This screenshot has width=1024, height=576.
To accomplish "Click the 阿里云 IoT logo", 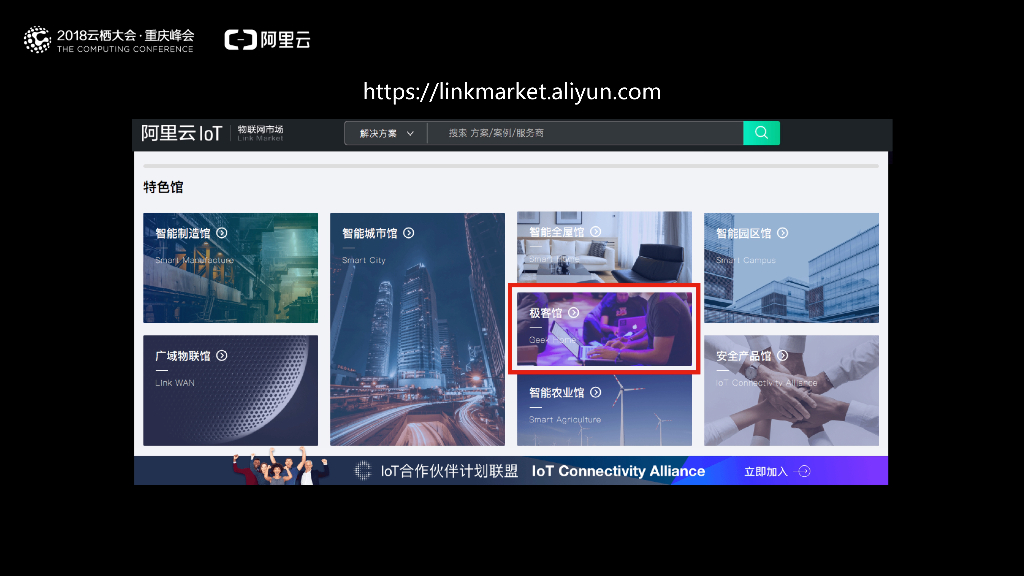I will 182,133.
